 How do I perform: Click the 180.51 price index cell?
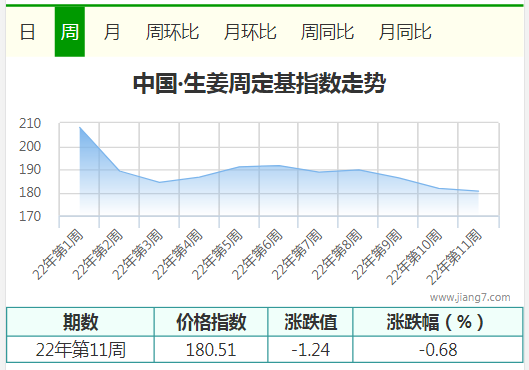point(211,349)
